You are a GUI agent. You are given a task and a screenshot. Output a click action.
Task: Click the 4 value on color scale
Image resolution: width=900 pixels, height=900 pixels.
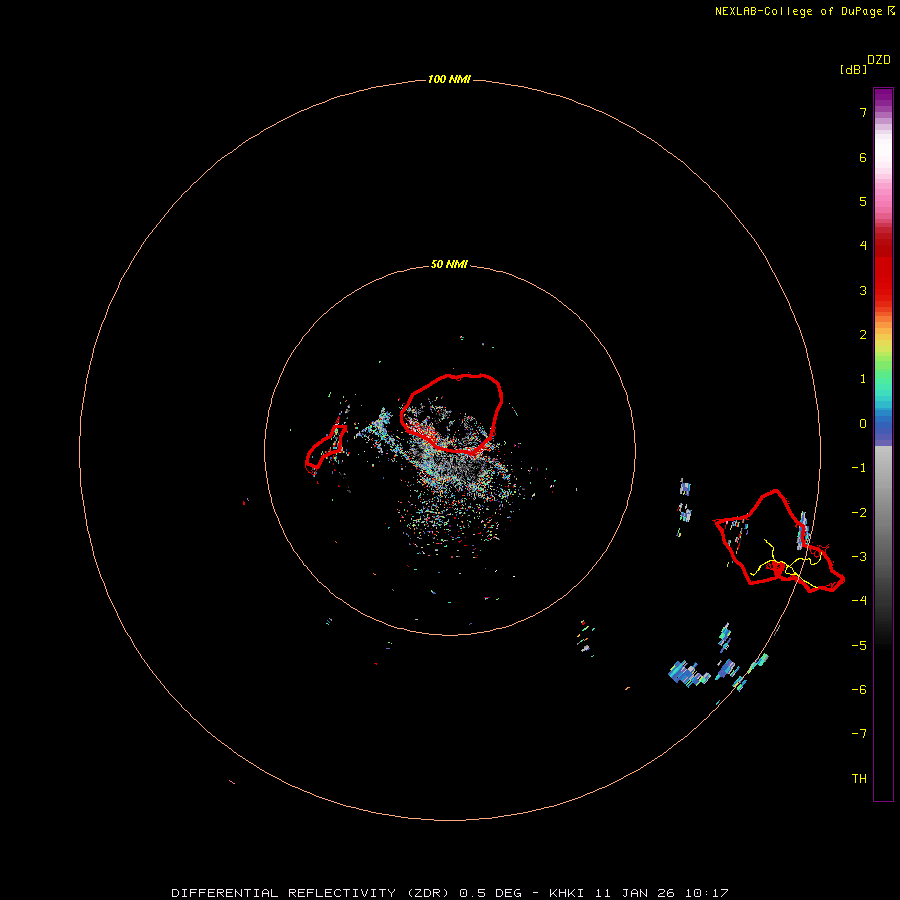863,246
